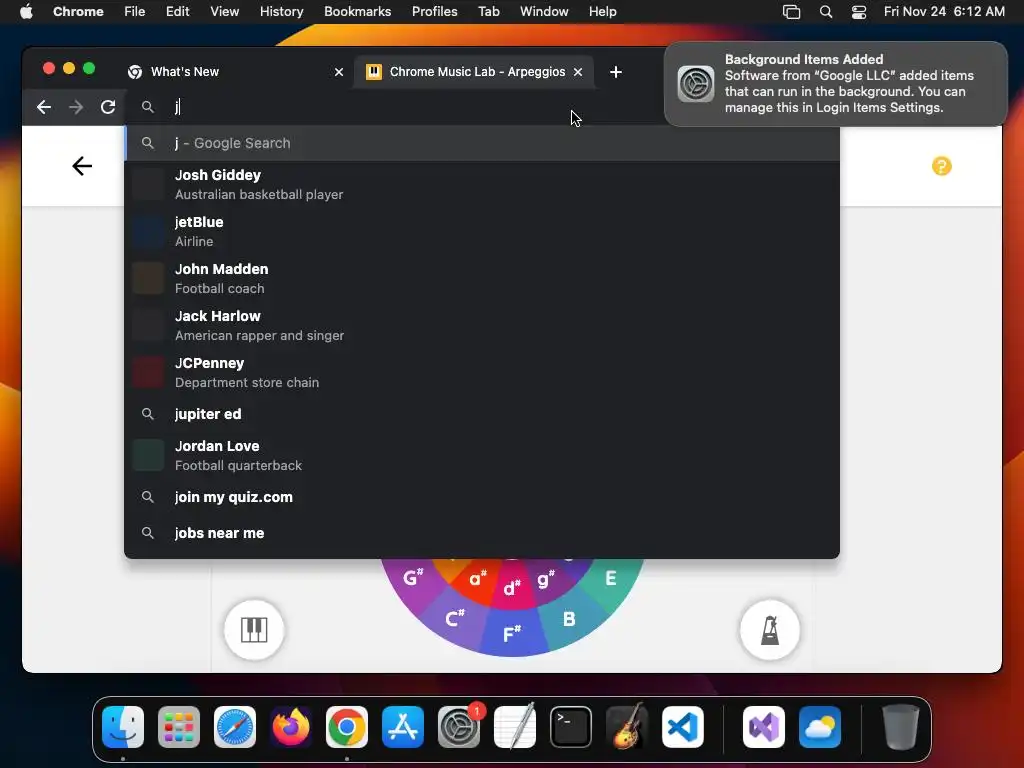Select the 'jupiter ed' search suggestion
Image resolution: width=1024 pixels, height=768 pixels.
[x=482, y=414]
